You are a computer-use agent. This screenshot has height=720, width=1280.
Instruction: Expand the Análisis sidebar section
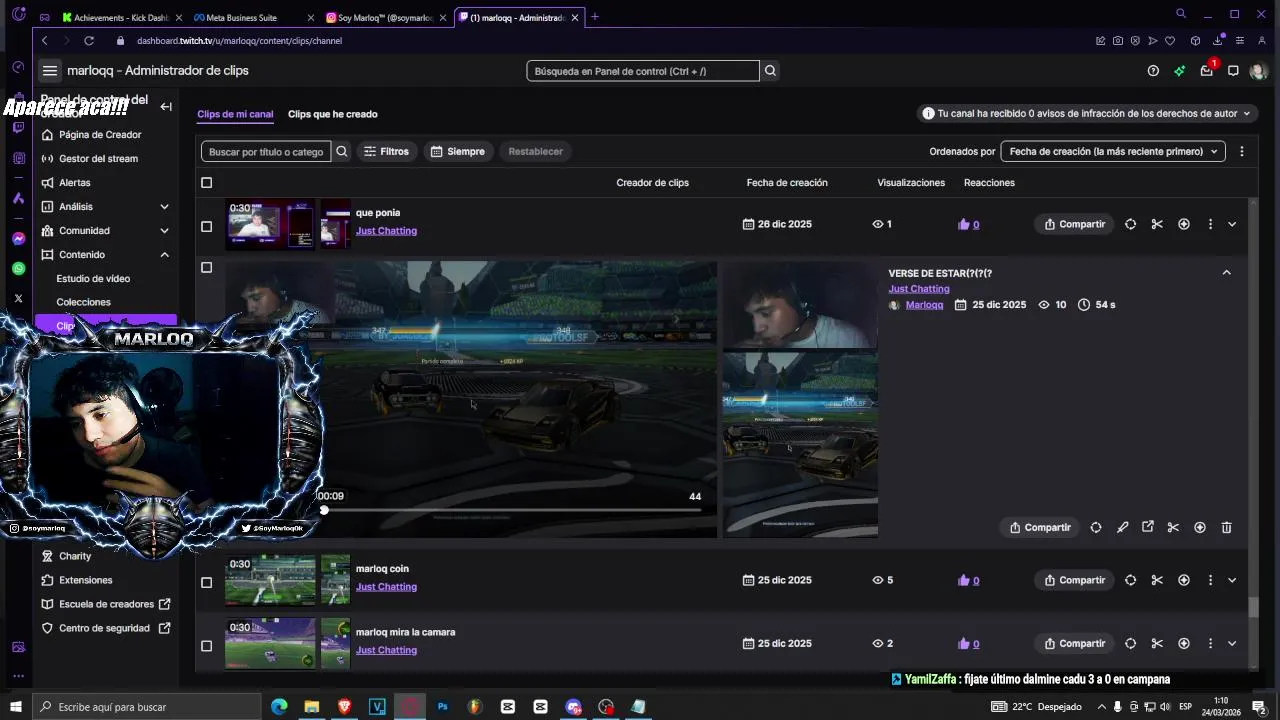pos(164,207)
